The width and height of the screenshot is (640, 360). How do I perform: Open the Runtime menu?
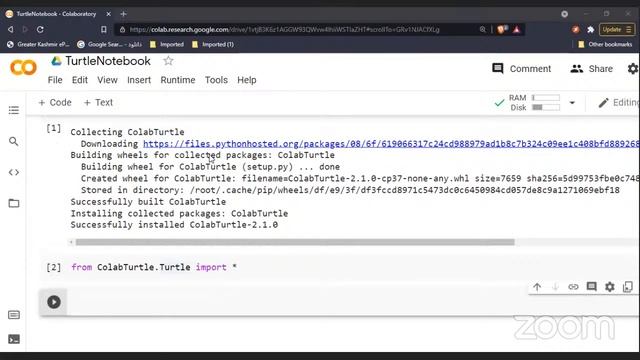coord(178,80)
